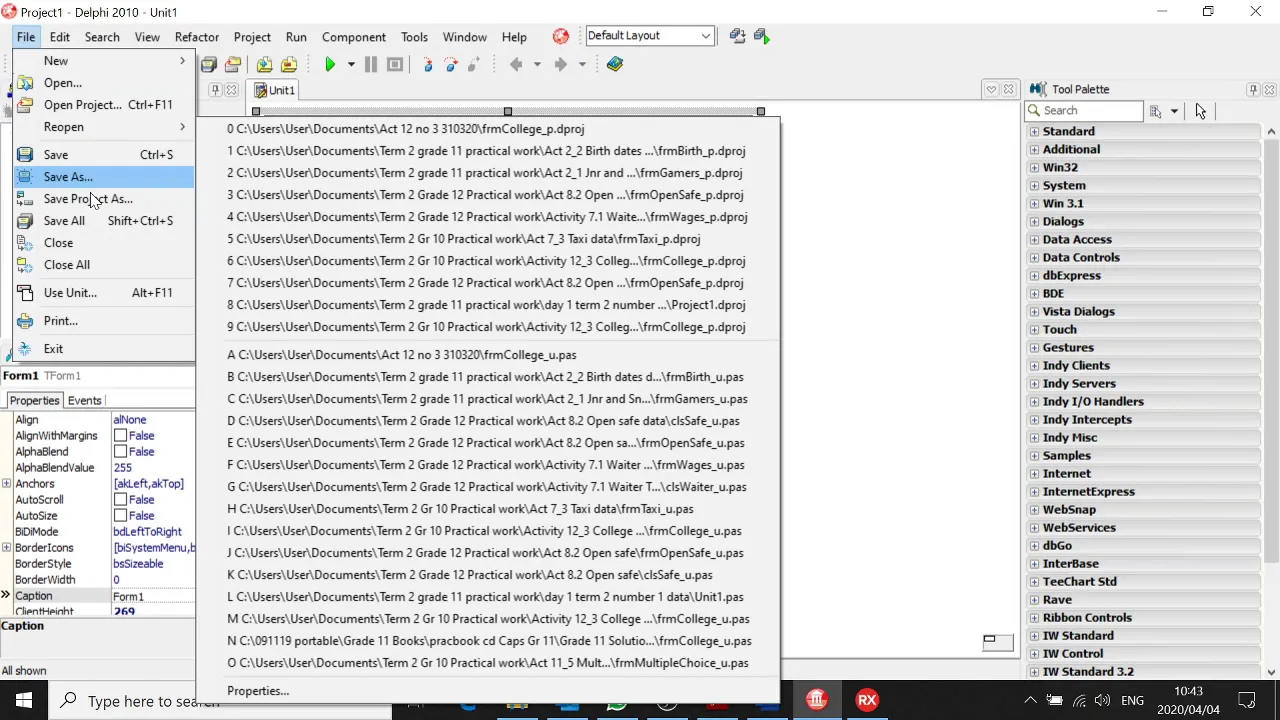Image resolution: width=1280 pixels, height=720 pixels.
Task: Click the Save Desktop layout icon
Action: point(738,36)
